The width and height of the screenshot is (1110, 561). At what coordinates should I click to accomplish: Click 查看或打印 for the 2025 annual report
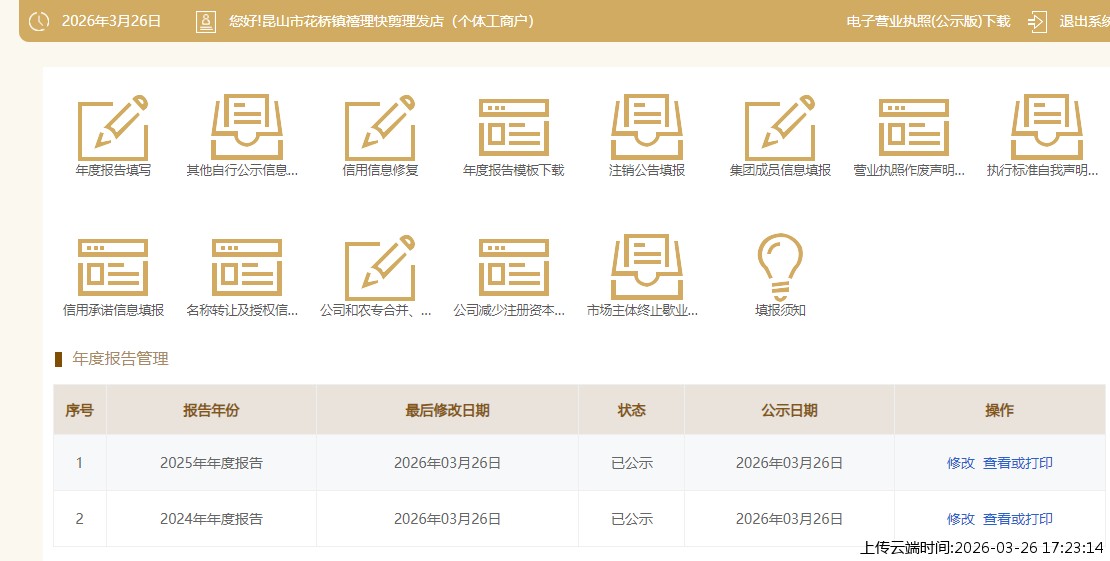(x=1017, y=463)
